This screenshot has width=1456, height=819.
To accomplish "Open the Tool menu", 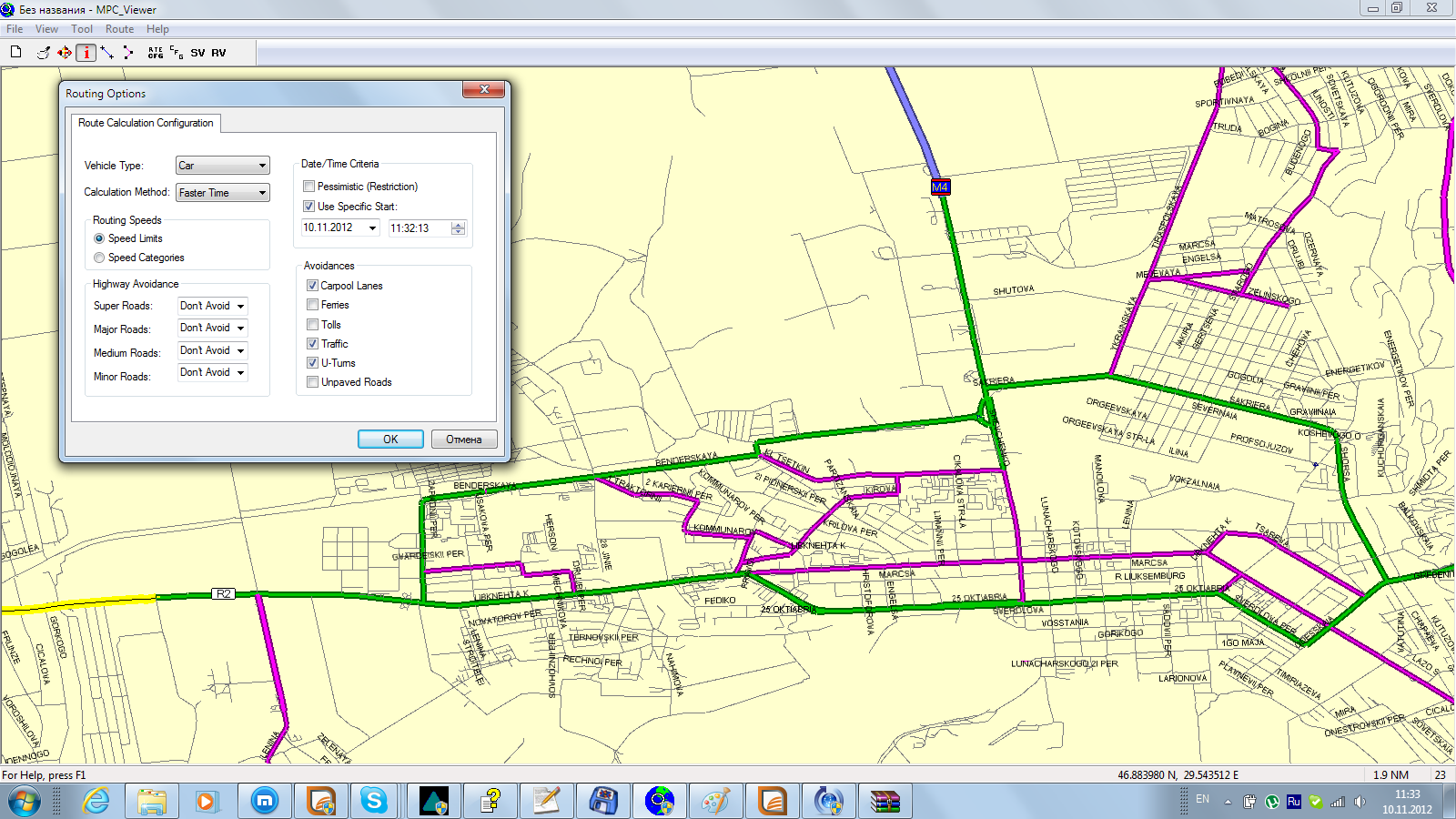I will pos(82,29).
